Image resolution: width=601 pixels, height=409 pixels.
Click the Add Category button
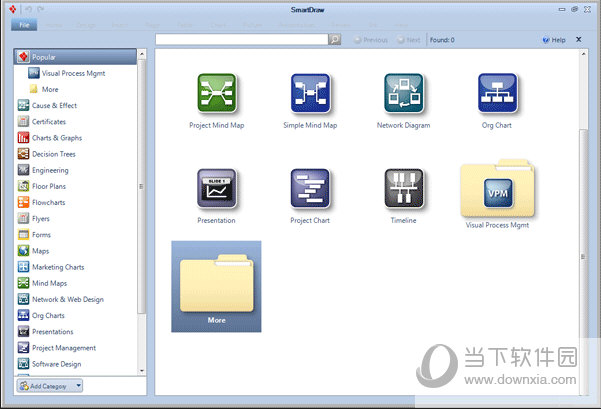pos(45,386)
